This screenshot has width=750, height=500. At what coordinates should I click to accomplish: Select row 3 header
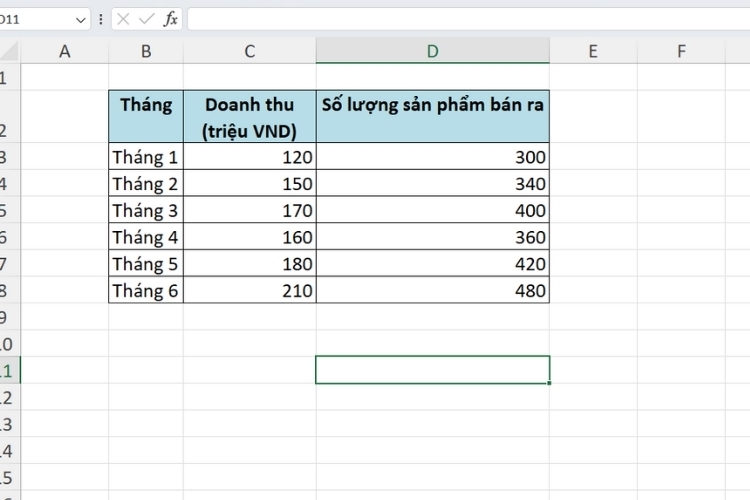[x=10, y=156]
